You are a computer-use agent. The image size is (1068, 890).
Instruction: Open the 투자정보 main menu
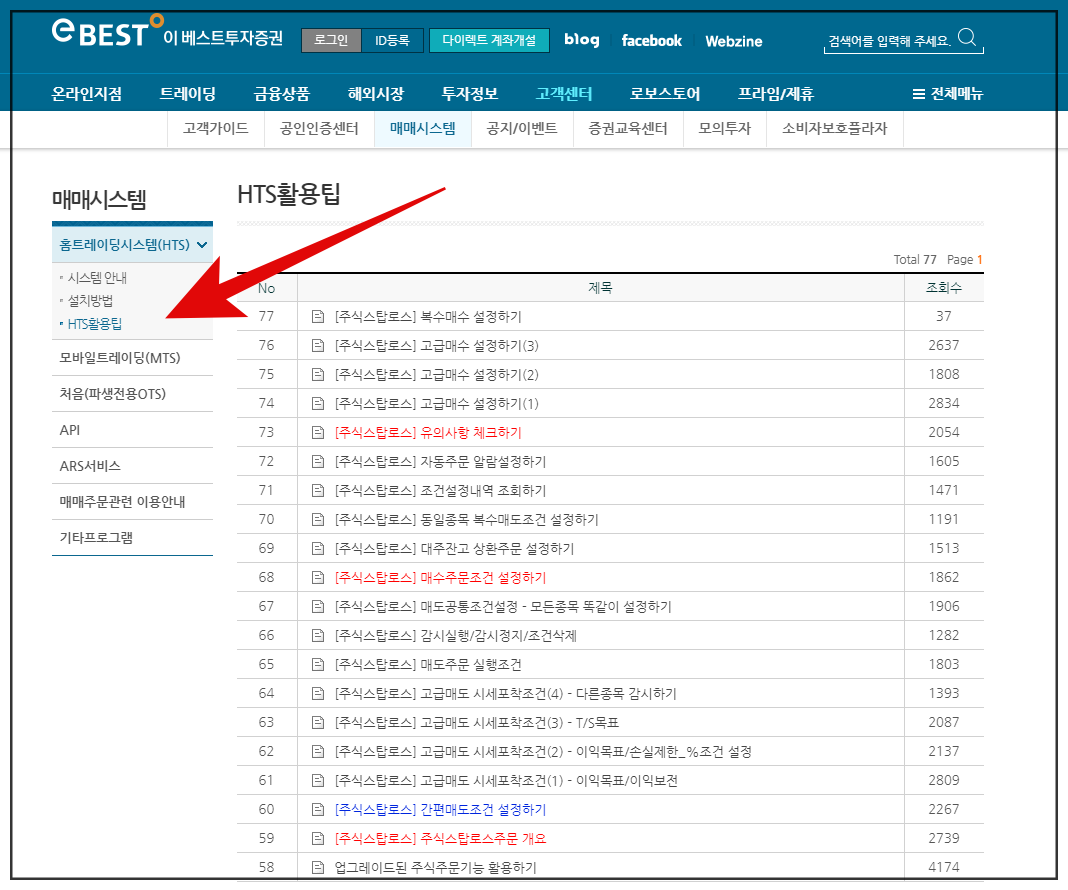coord(470,94)
